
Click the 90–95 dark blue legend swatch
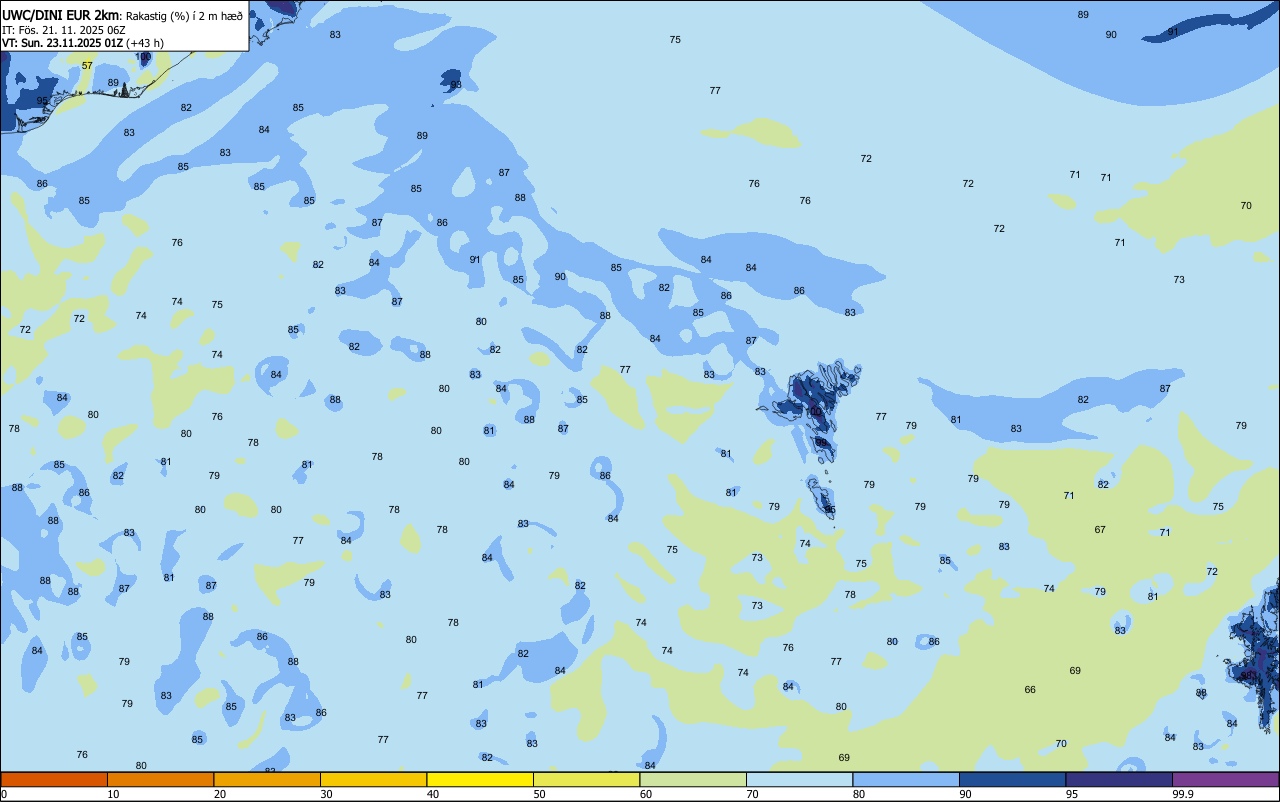[1012, 779]
